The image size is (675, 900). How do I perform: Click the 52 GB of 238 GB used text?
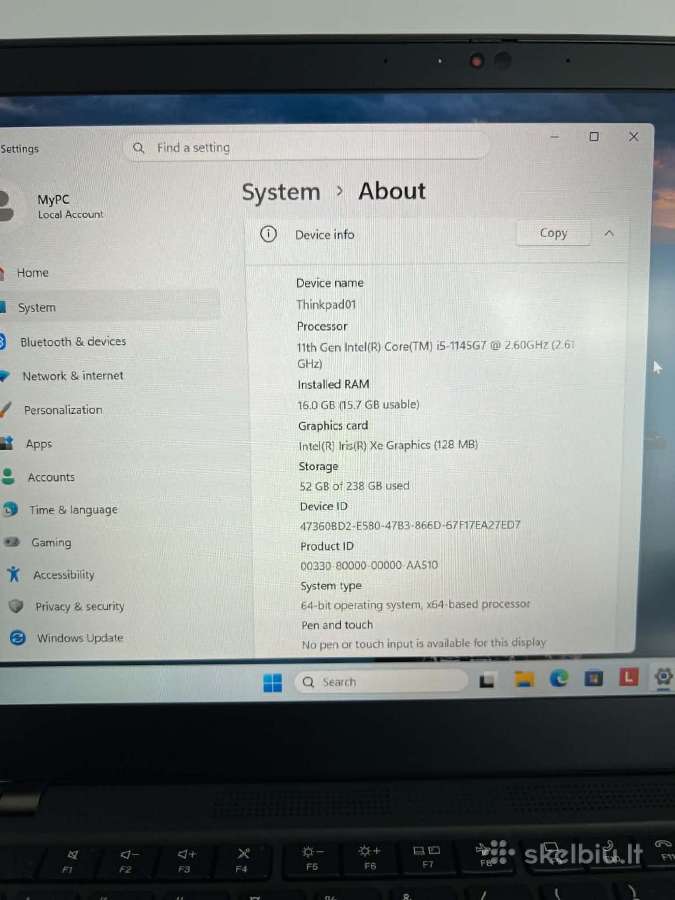point(354,486)
